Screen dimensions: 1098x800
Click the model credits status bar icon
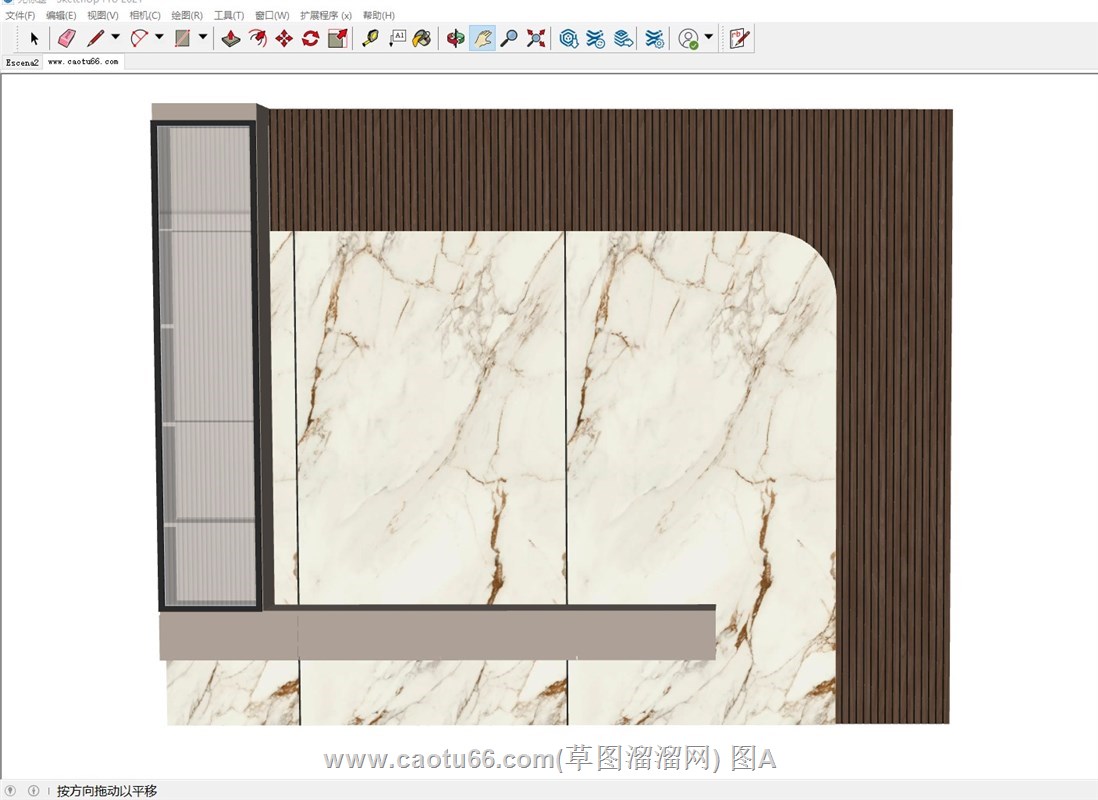[x=33, y=790]
